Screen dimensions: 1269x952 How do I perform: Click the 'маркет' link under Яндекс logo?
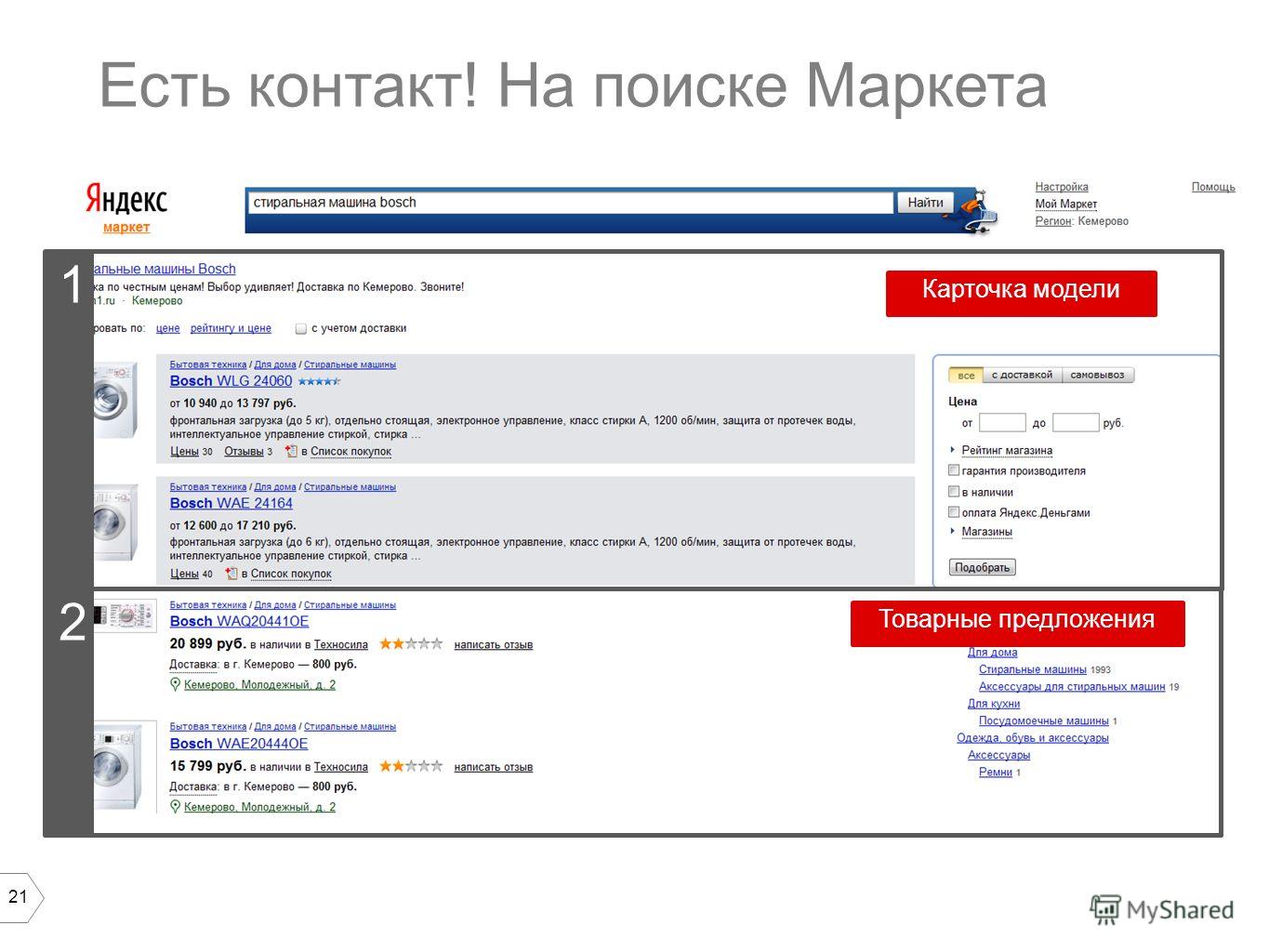[126, 228]
